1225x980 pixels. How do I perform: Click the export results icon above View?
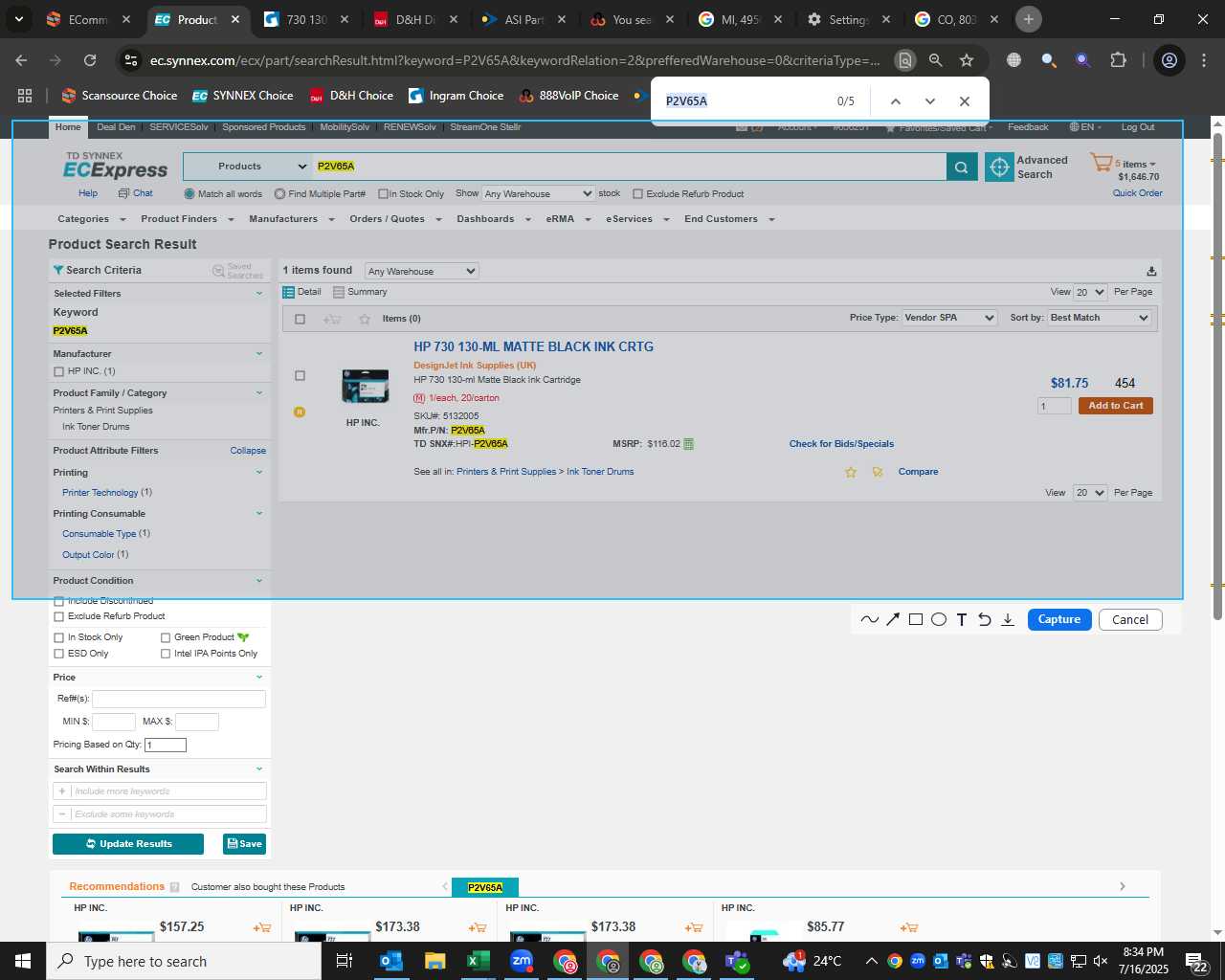pos(1151,271)
